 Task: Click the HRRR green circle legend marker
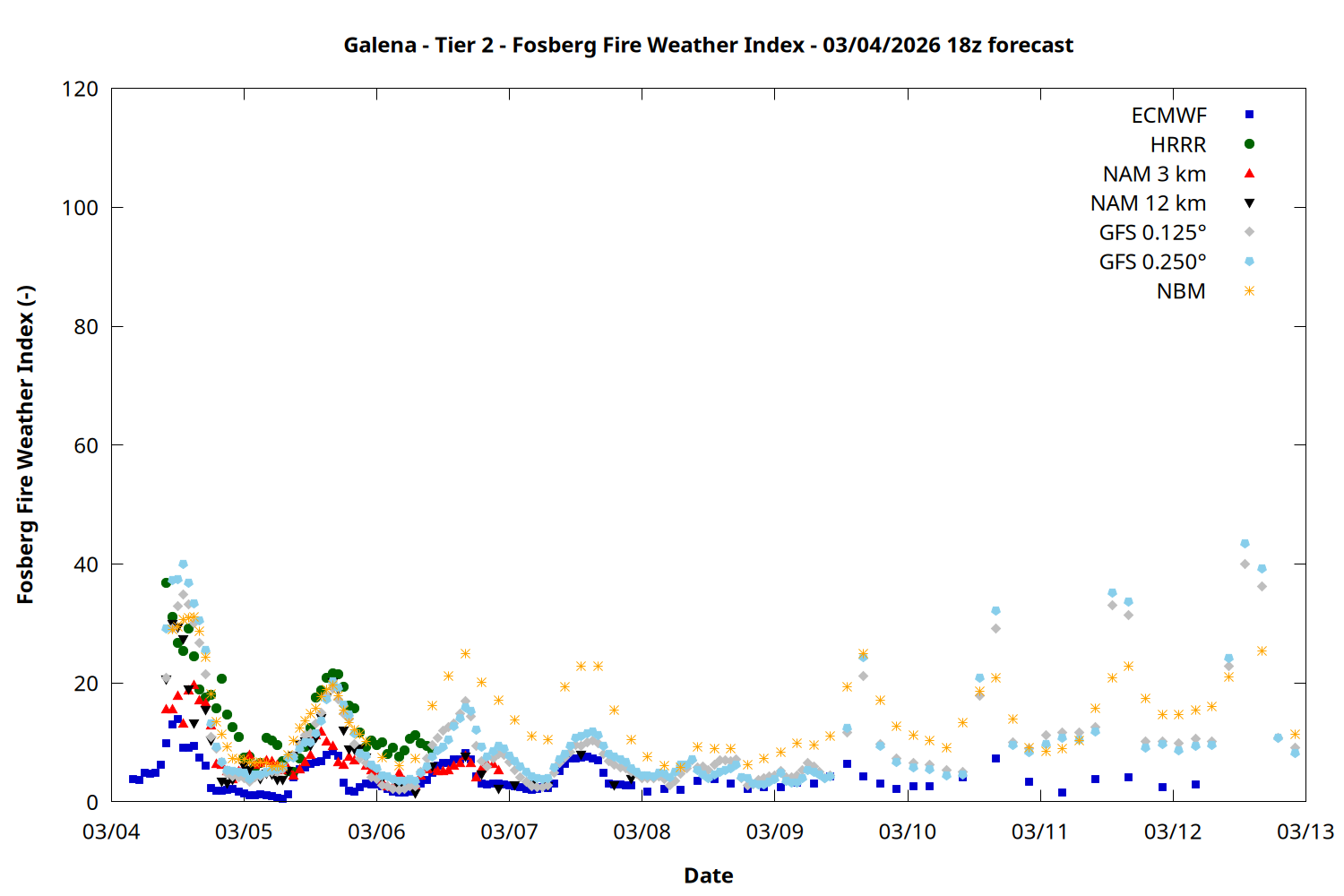[x=1249, y=144]
